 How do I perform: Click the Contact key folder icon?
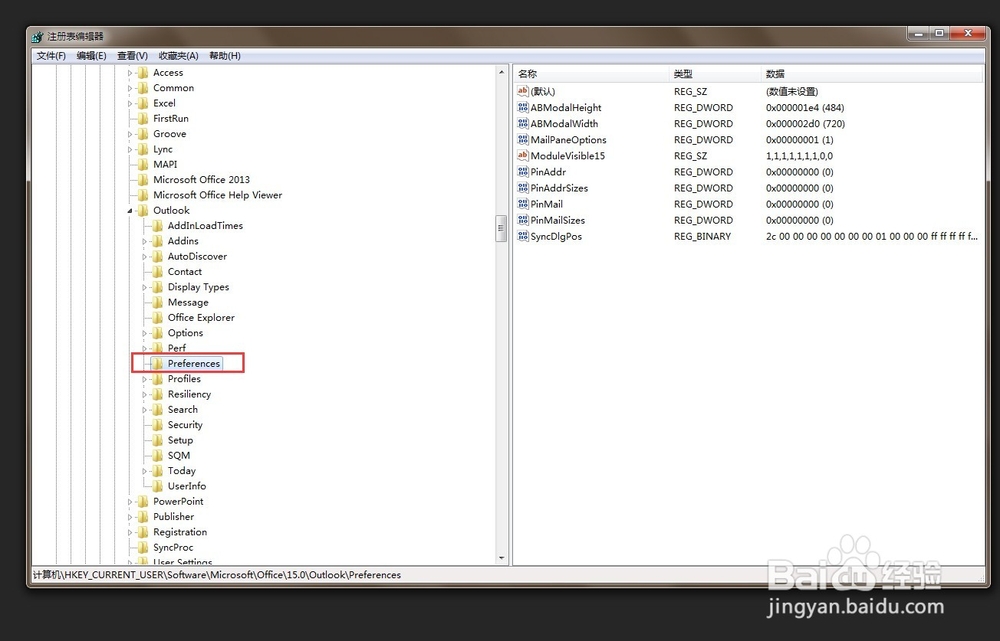point(158,272)
